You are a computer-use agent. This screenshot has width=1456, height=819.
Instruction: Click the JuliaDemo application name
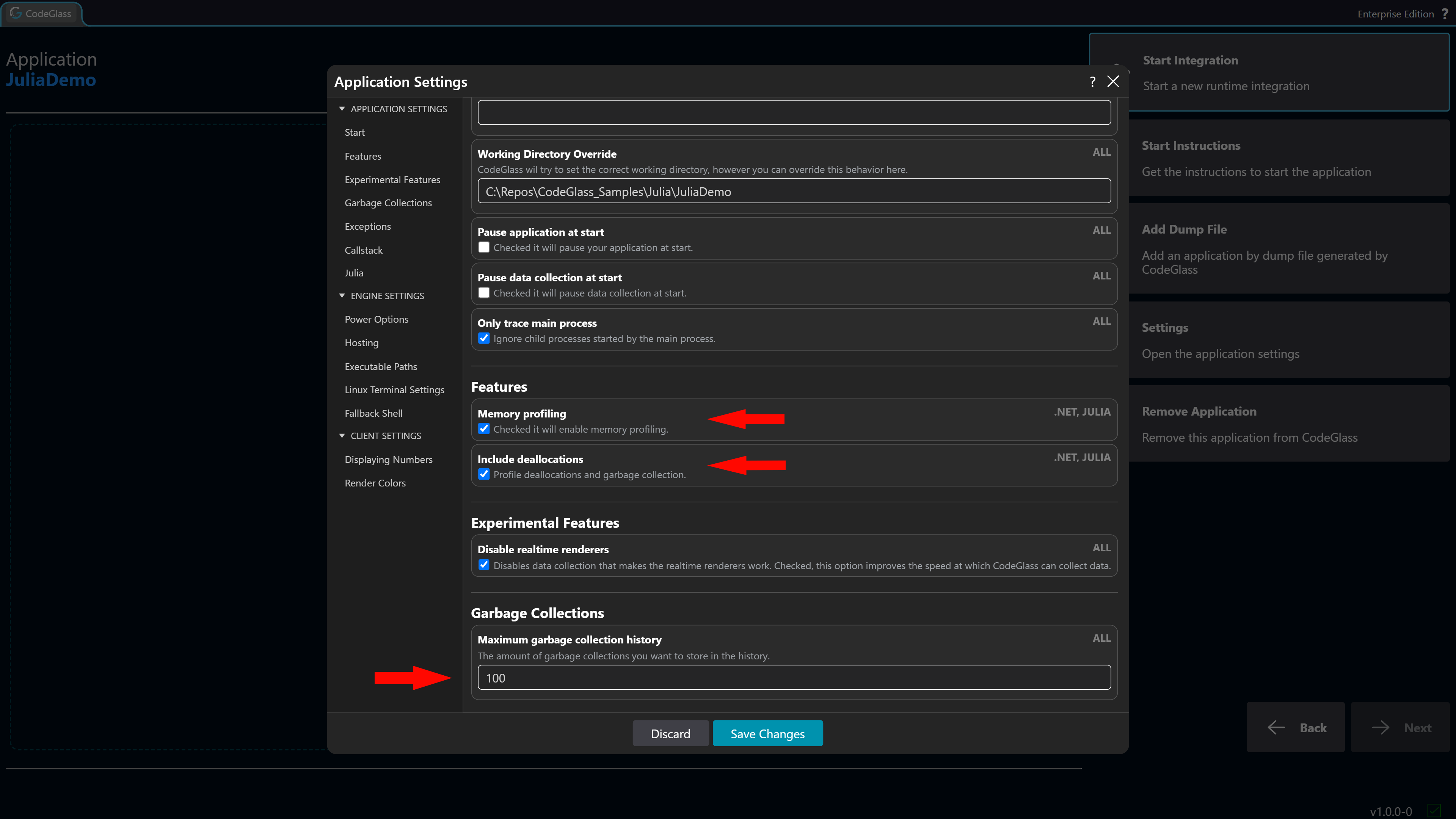51,80
